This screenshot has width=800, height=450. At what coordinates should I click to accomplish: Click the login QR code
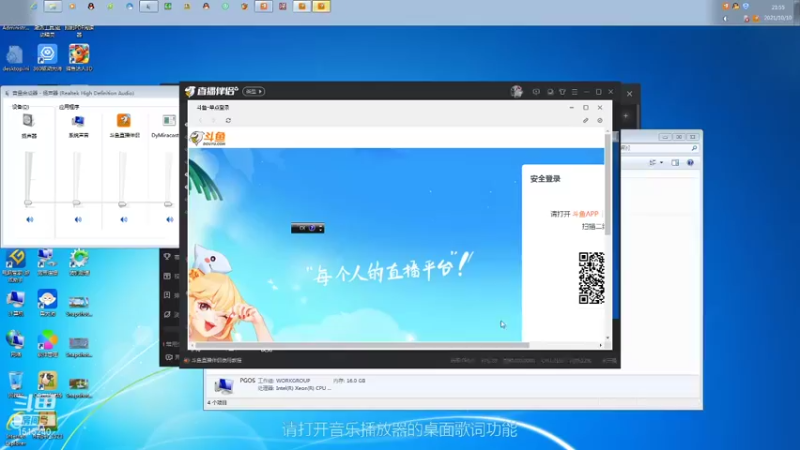coord(591,278)
